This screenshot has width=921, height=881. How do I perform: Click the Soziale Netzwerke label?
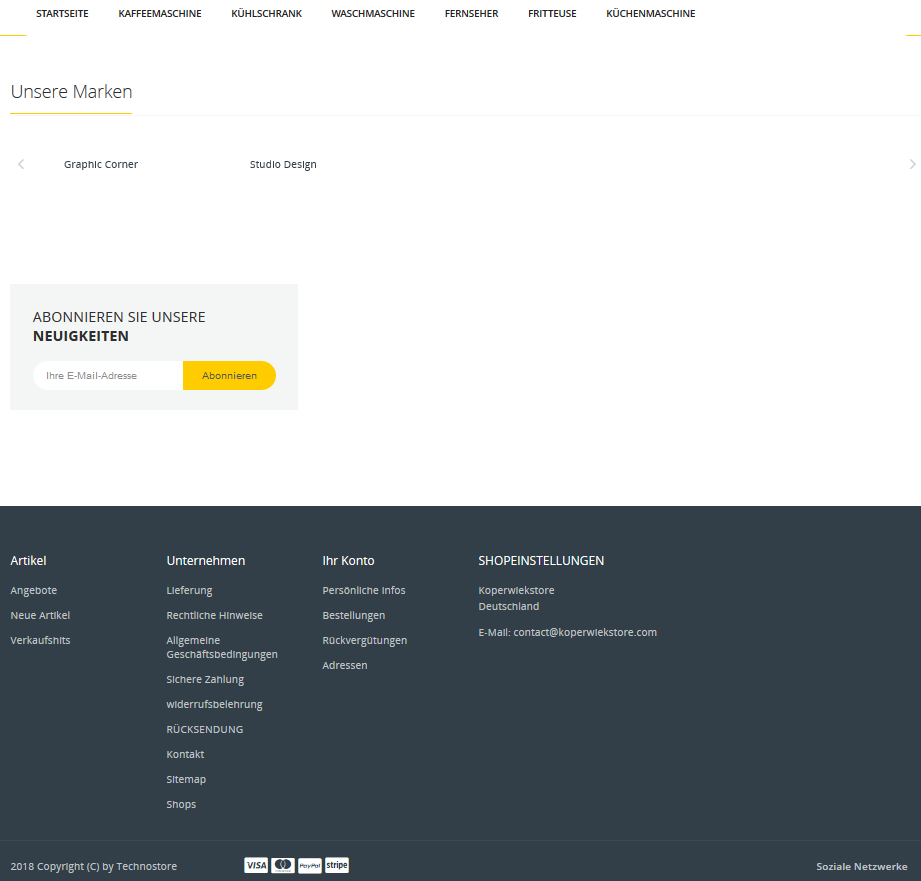(x=862, y=866)
